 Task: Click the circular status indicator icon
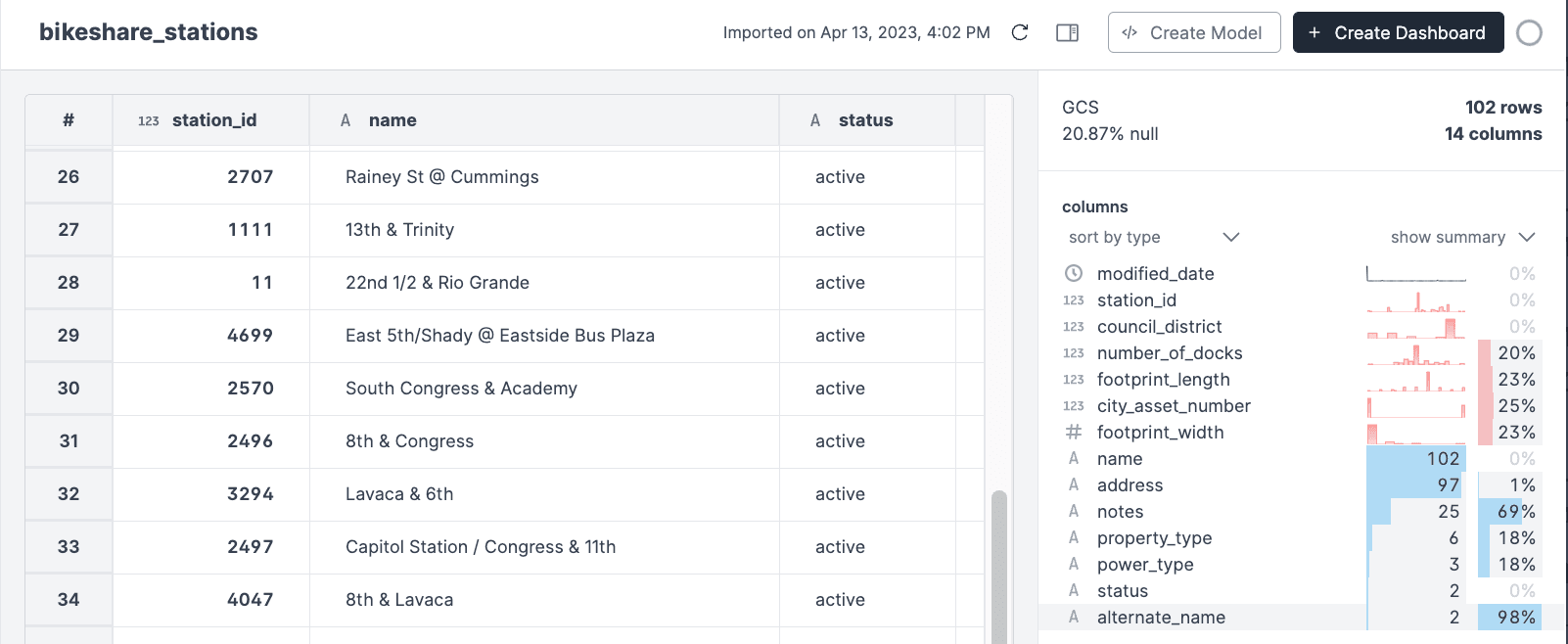1528,33
